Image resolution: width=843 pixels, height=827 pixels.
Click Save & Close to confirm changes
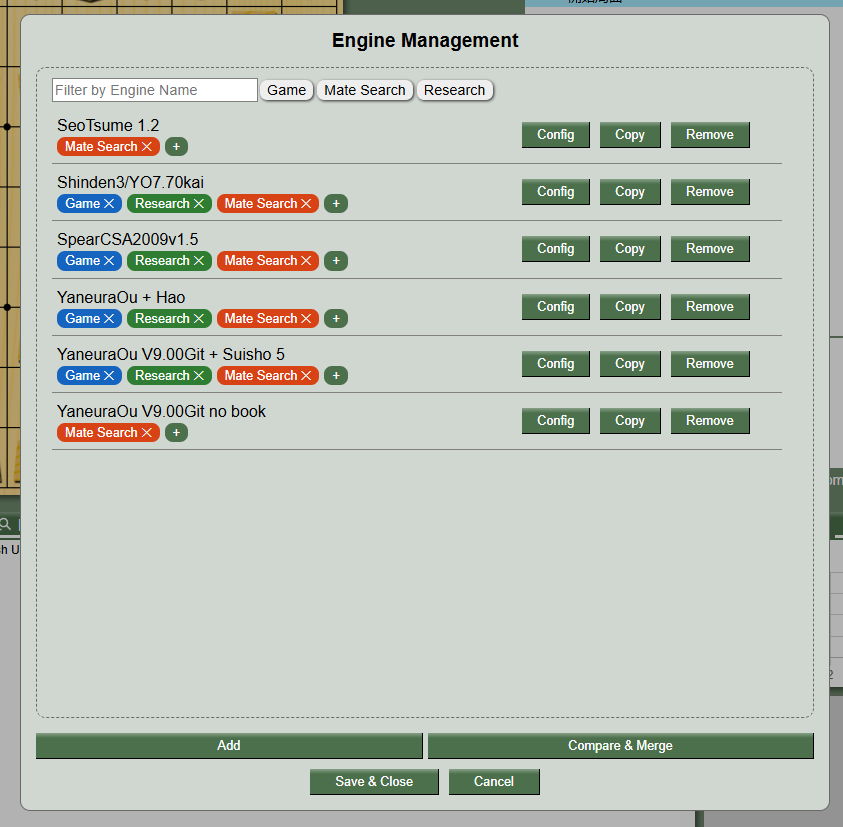tap(374, 782)
